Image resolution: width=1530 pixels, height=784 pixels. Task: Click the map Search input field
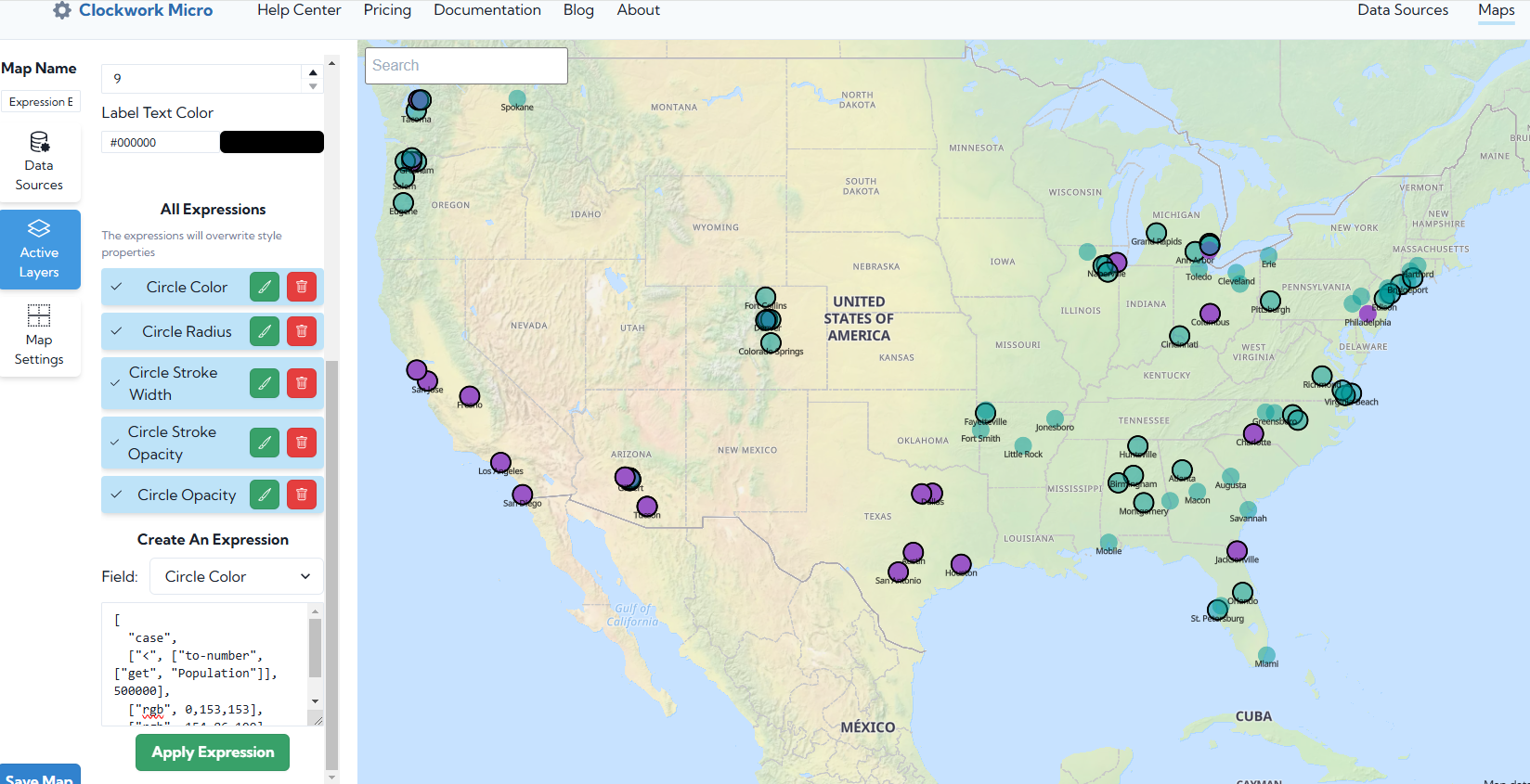click(x=466, y=66)
